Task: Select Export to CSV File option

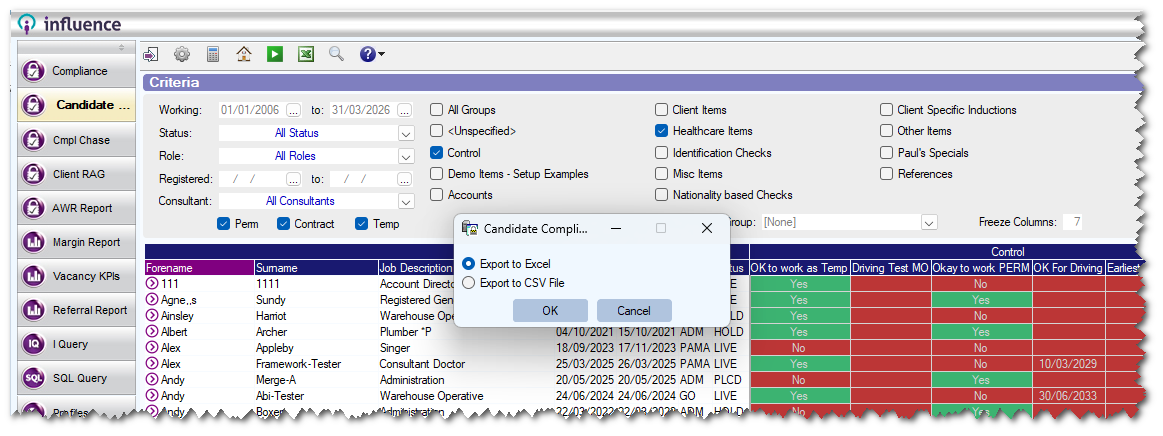Action: [468, 283]
